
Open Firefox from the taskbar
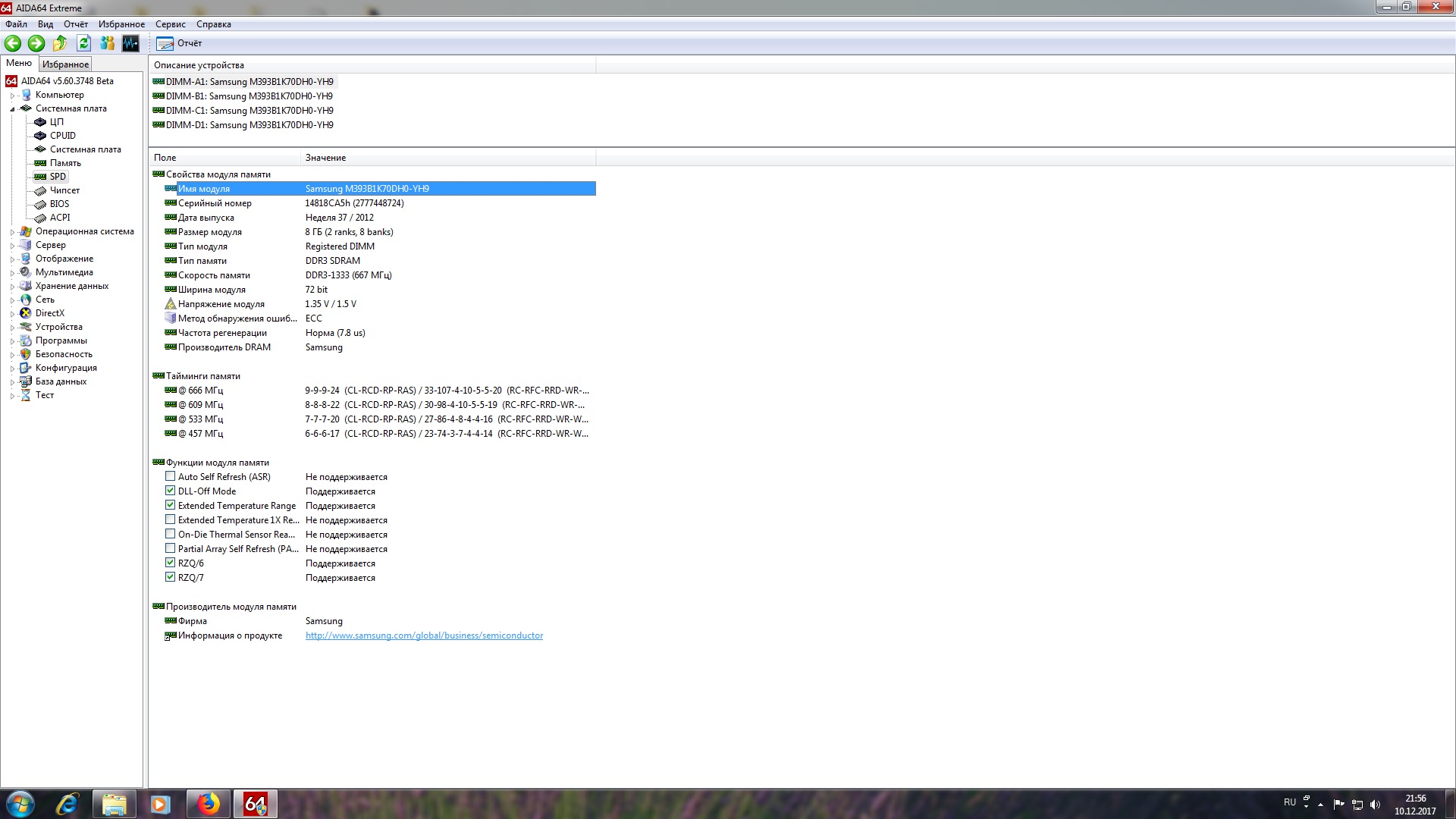tap(208, 804)
